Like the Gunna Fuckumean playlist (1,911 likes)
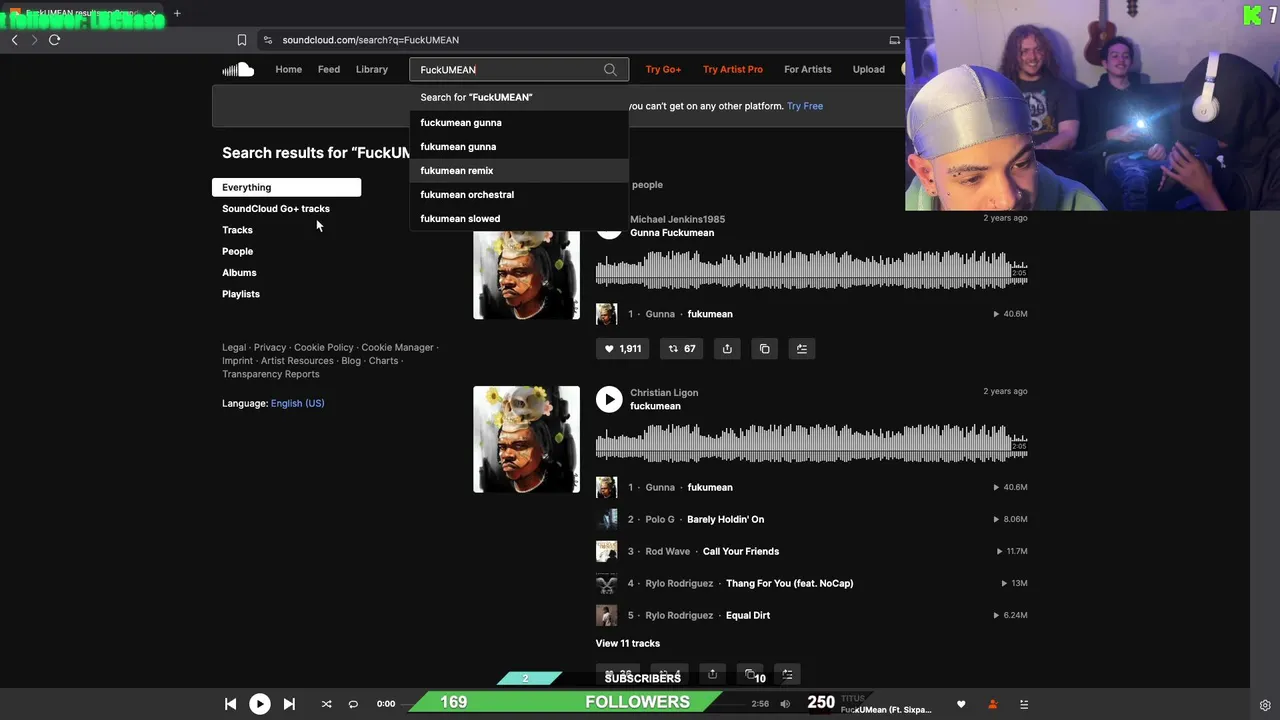Viewport: 1280px width, 720px height. (622, 349)
